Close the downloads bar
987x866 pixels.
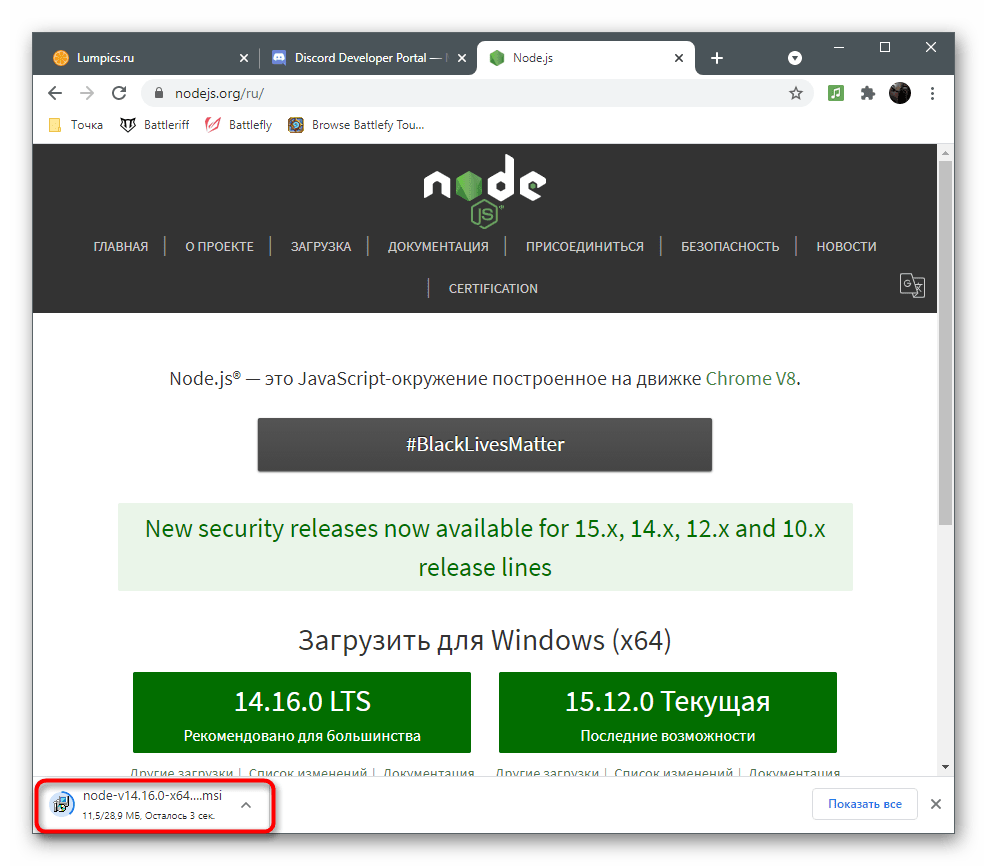pos(935,804)
